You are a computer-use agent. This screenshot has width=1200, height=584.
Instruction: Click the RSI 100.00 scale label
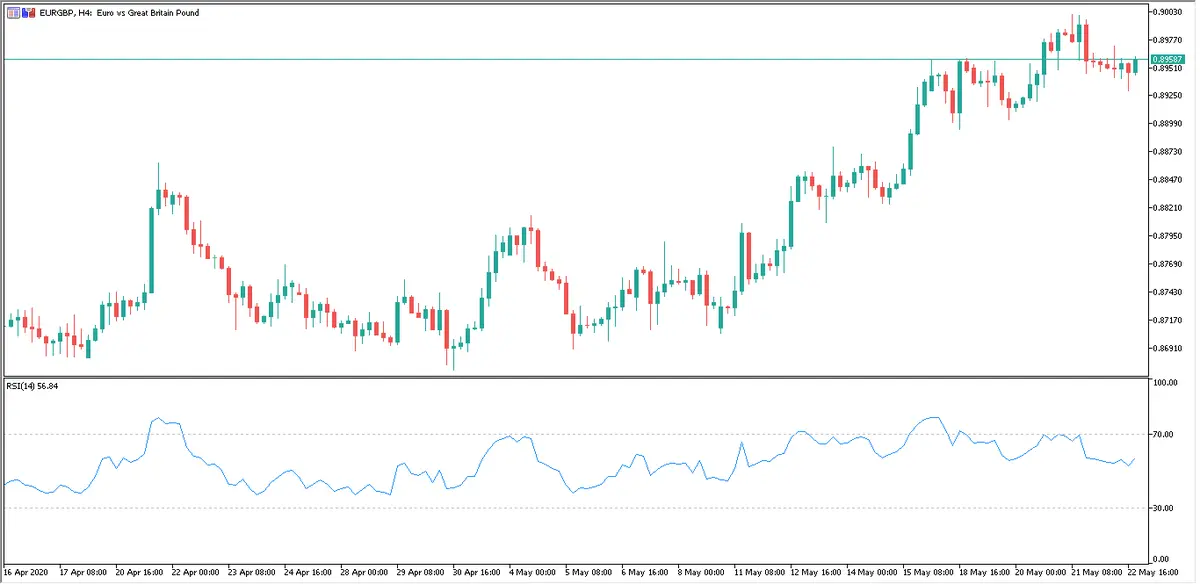click(x=1164, y=383)
